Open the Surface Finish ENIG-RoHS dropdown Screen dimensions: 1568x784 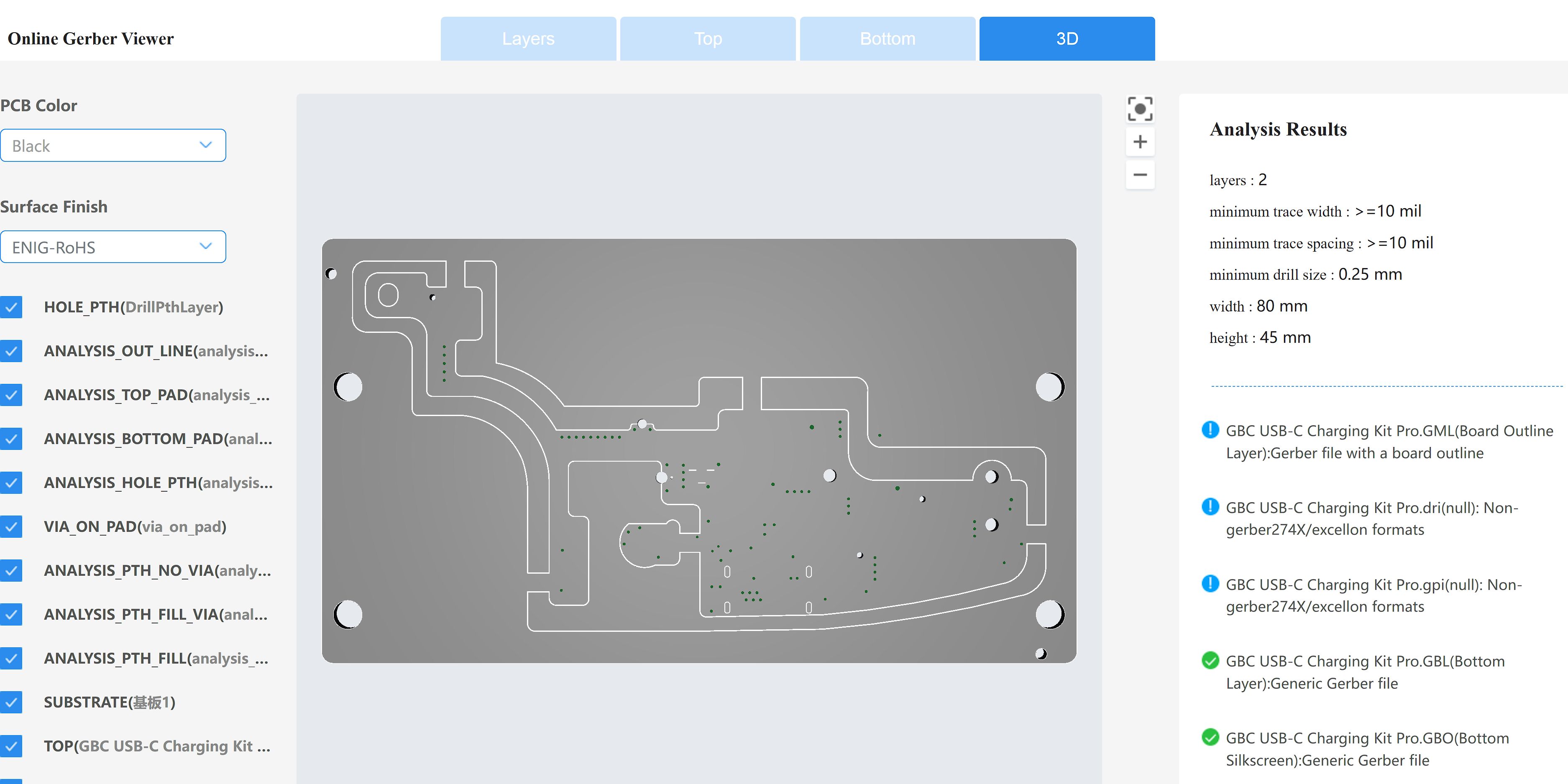(113, 247)
